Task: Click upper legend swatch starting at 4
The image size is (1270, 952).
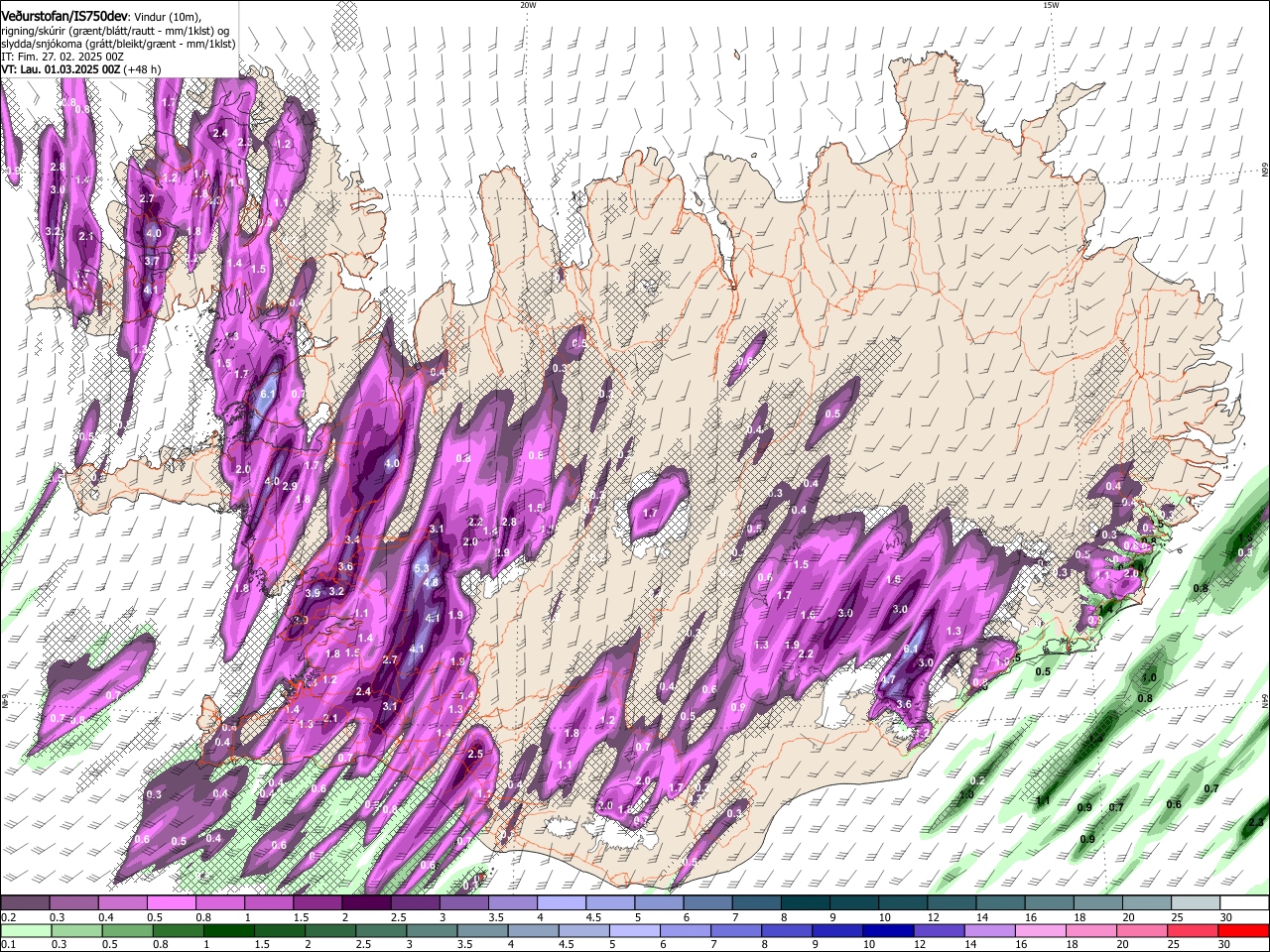Action: pos(560,903)
